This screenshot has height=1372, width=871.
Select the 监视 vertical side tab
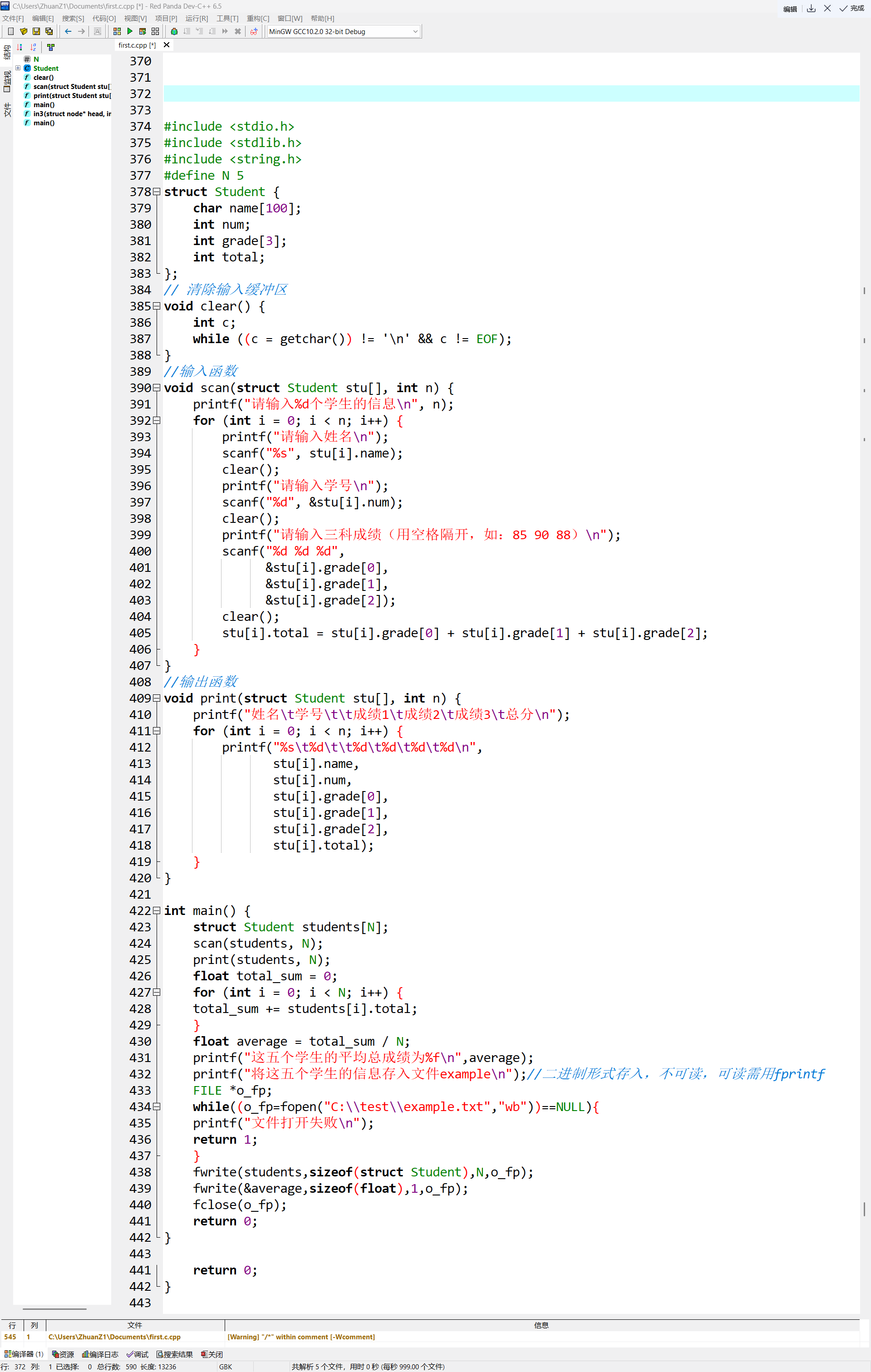click(7, 82)
